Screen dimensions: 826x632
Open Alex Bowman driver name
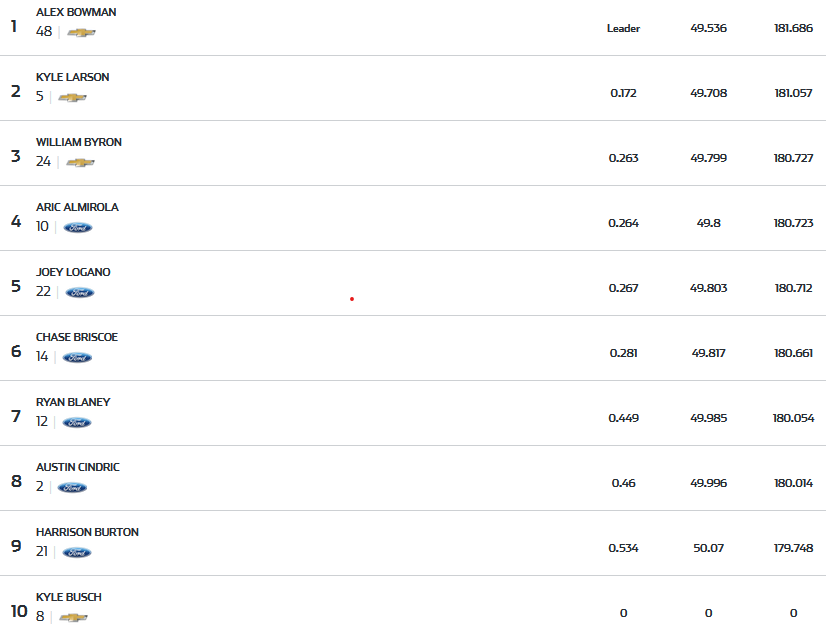click(76, 12)
